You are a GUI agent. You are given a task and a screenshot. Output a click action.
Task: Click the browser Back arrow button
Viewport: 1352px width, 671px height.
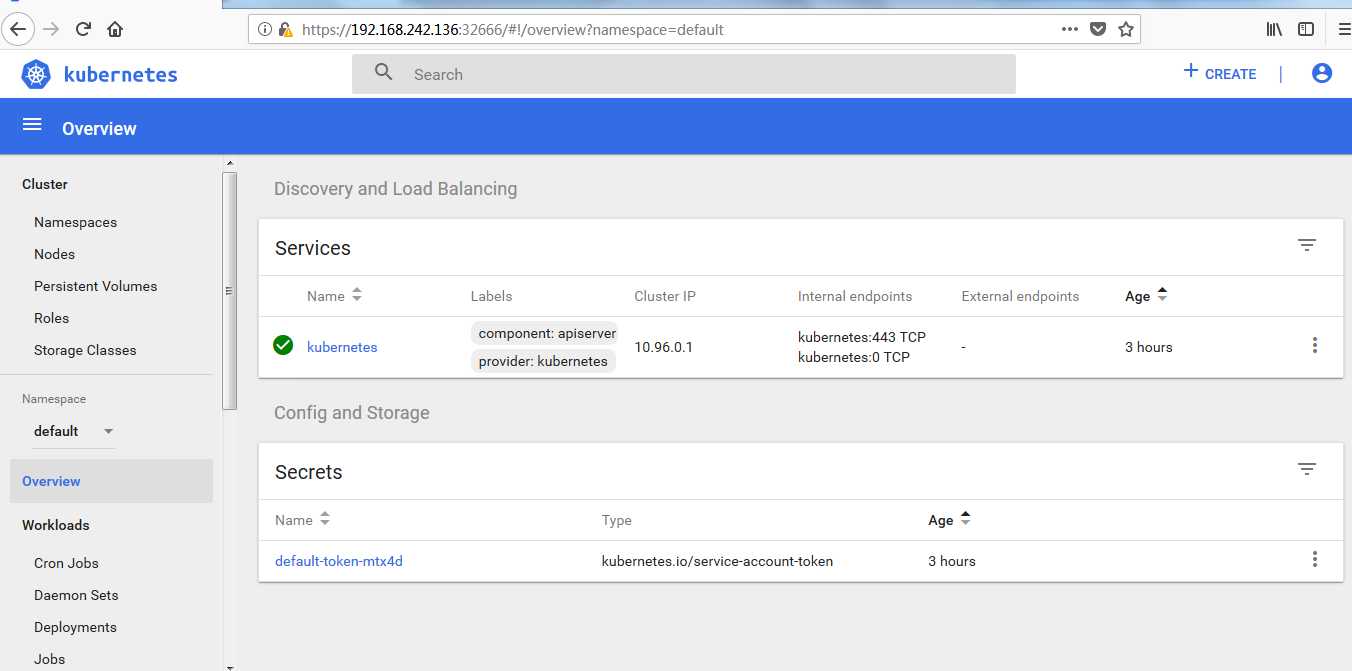click(18, 29)
